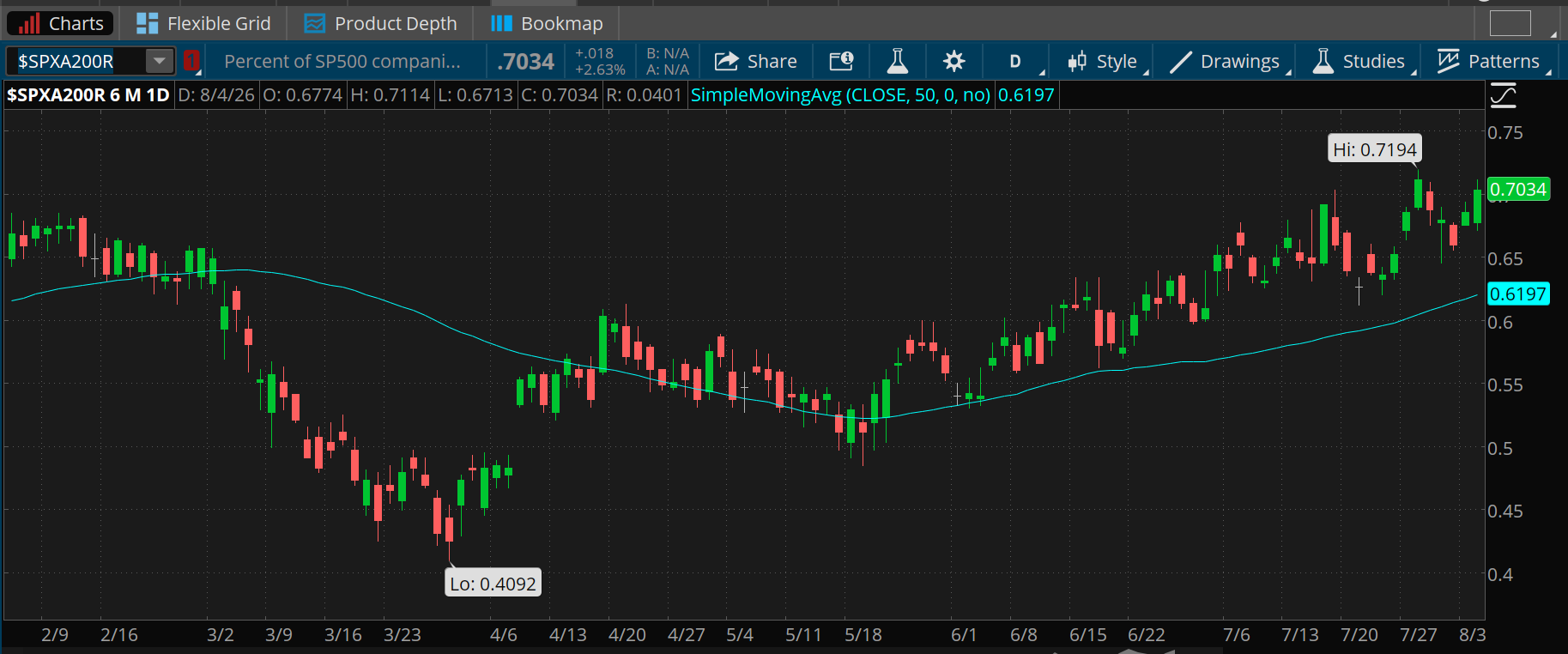Image resolution: width=1568 pixels, height=654 pixels.
Task: Click the SimpleMovingAvg study label
Action: 840,95
